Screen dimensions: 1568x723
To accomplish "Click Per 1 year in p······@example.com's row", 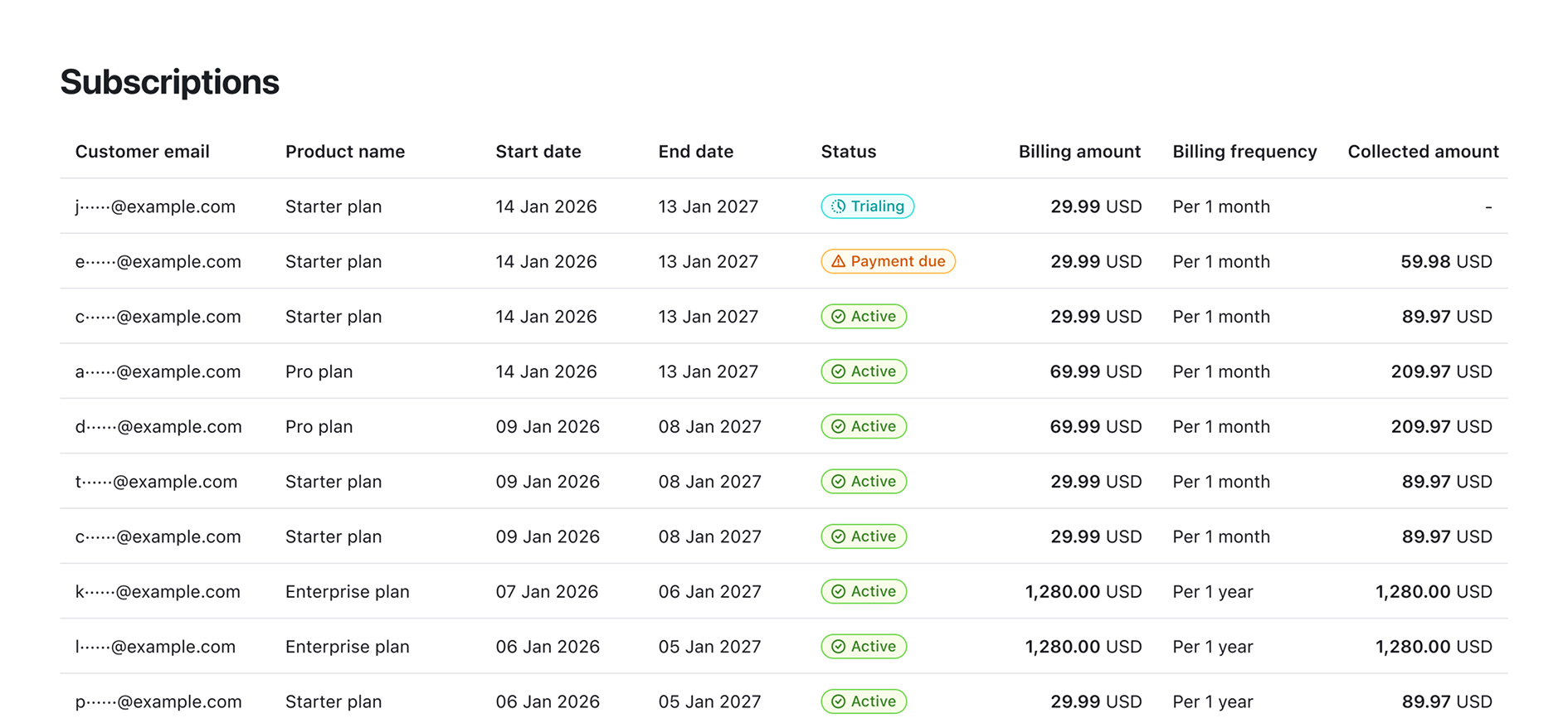I will (x=1212, y=701).
